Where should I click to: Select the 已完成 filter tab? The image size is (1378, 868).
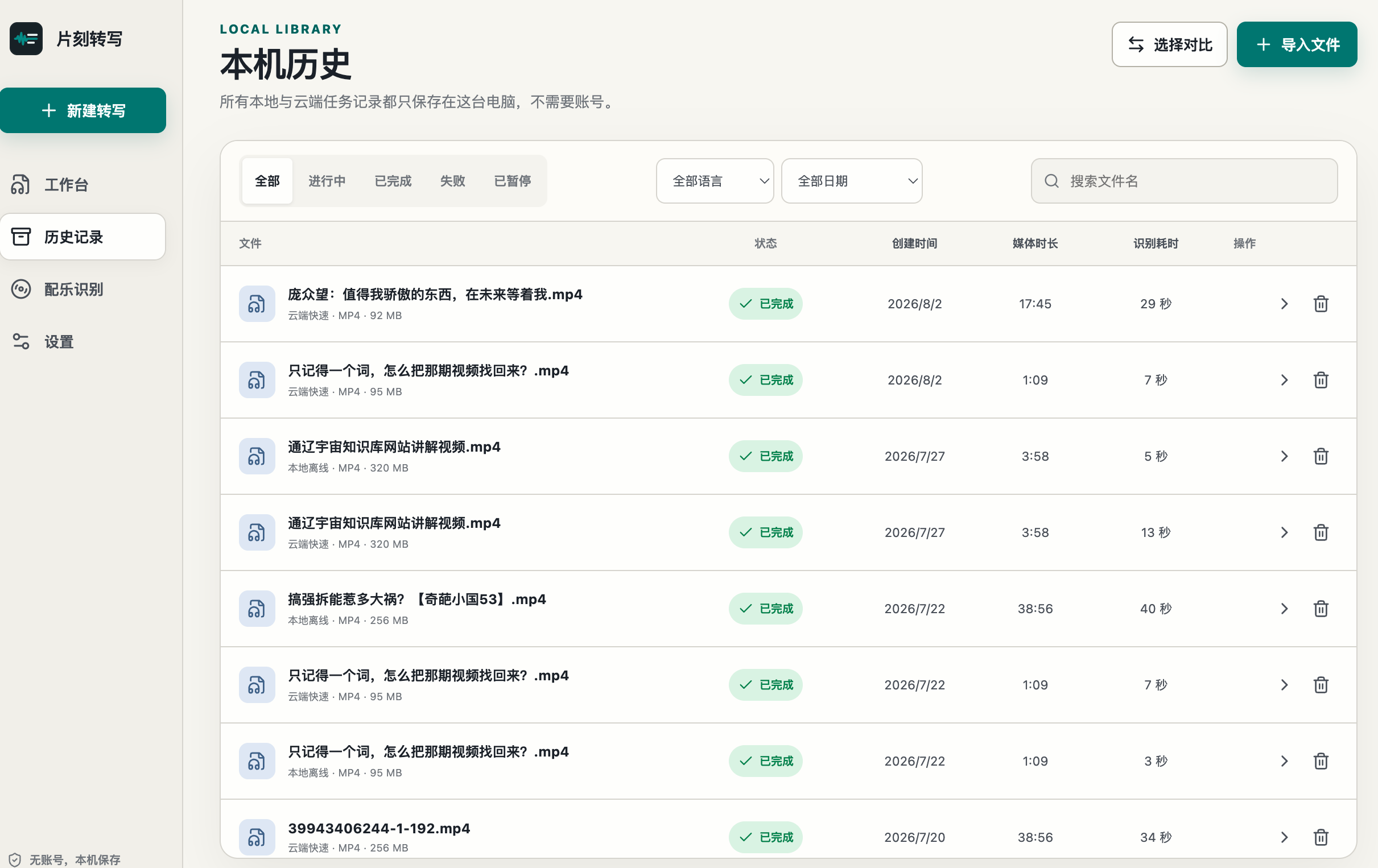tap(393, 181)
